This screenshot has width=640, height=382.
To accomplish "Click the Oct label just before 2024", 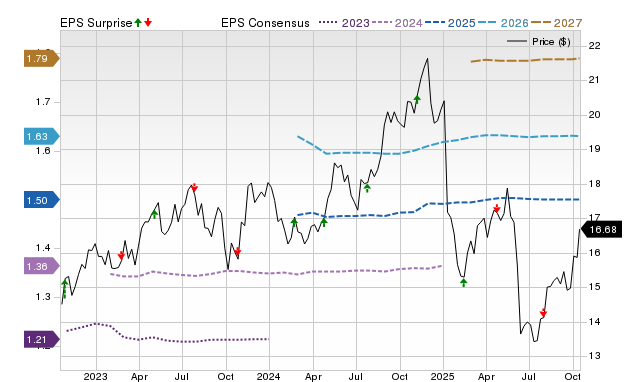I will [226, 376].
